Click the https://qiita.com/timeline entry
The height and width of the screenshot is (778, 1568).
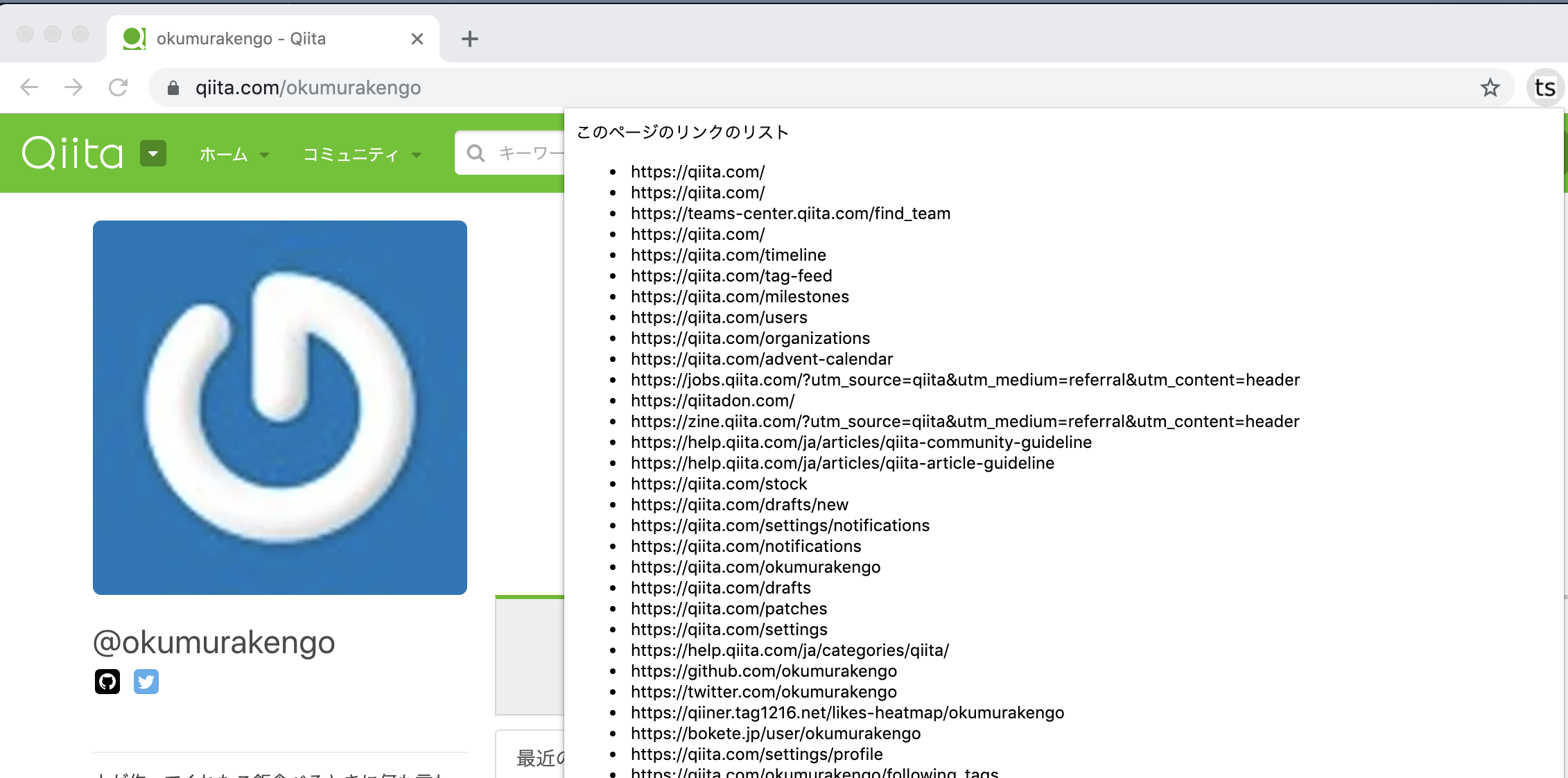729,255
